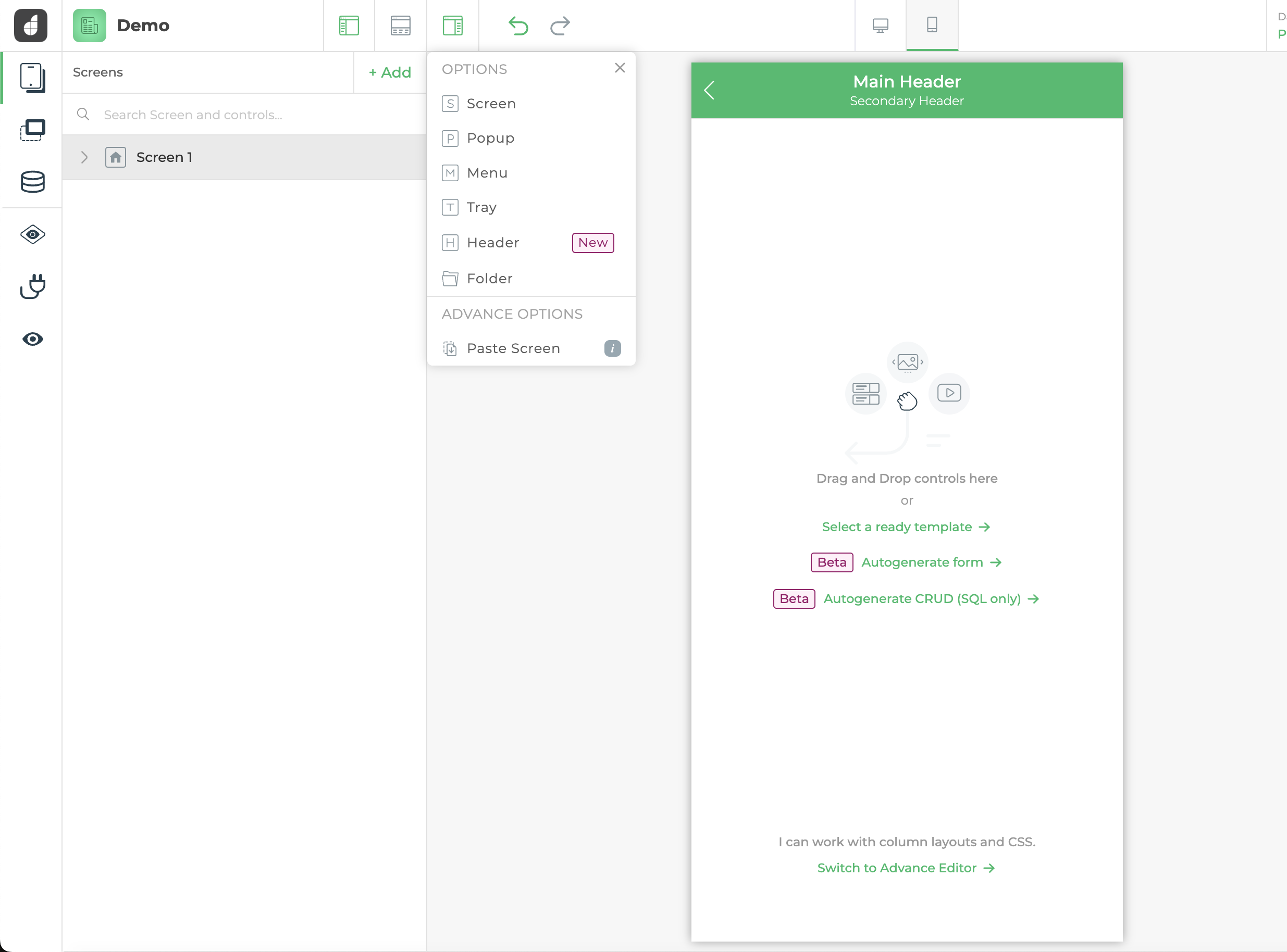The height and width of the screenshot is (952, 1287).
Task: Click the redo action icon
Action: point(560,25)
